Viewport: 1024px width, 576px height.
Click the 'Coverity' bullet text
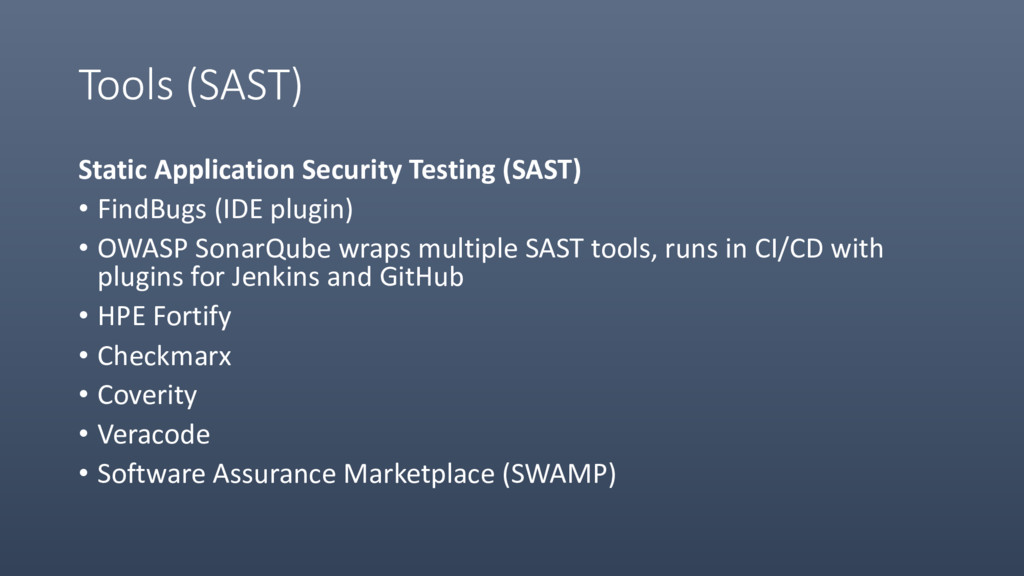pos(147,396)
